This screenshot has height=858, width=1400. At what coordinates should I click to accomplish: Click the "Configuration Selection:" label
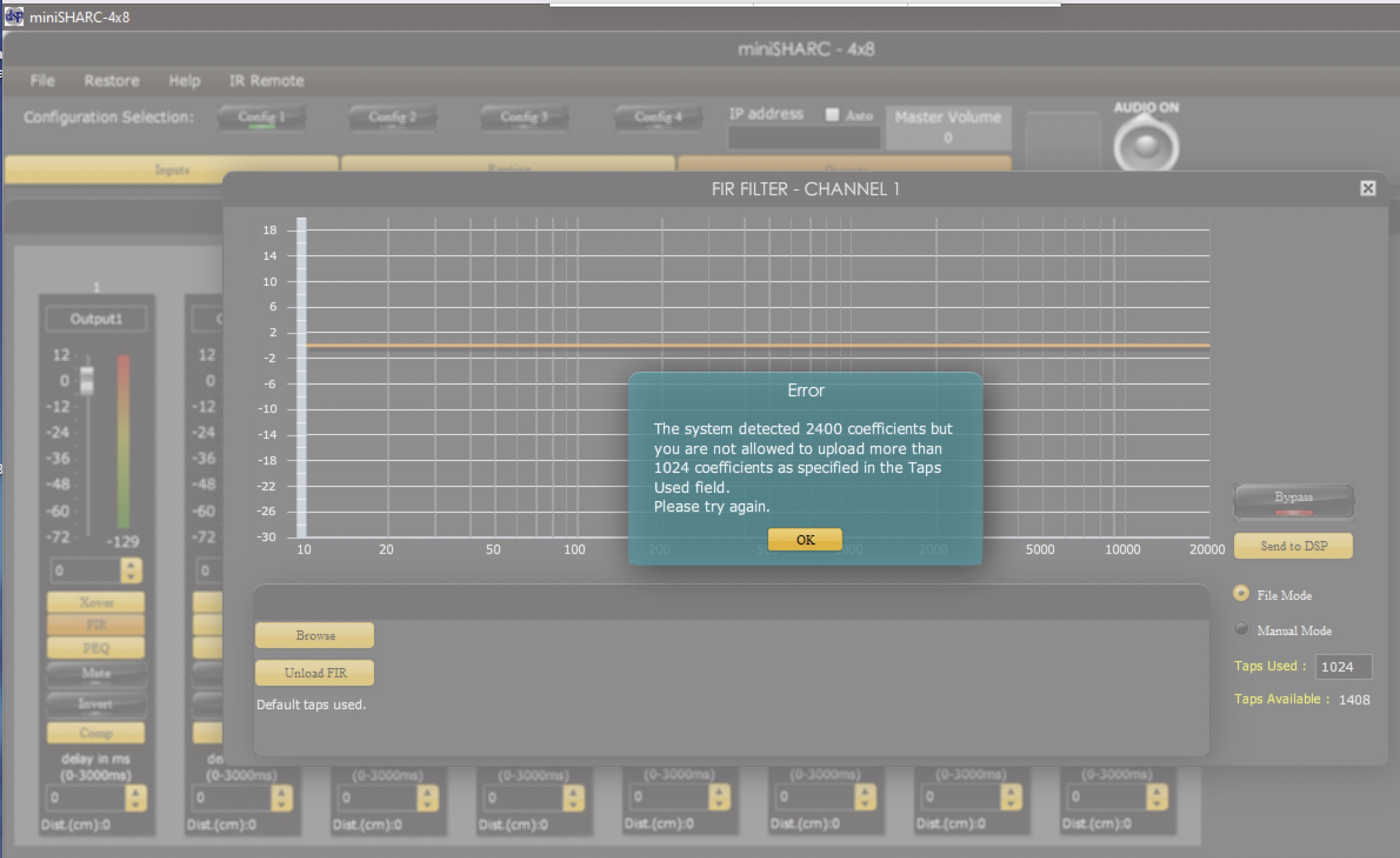[x=109, y=117]
